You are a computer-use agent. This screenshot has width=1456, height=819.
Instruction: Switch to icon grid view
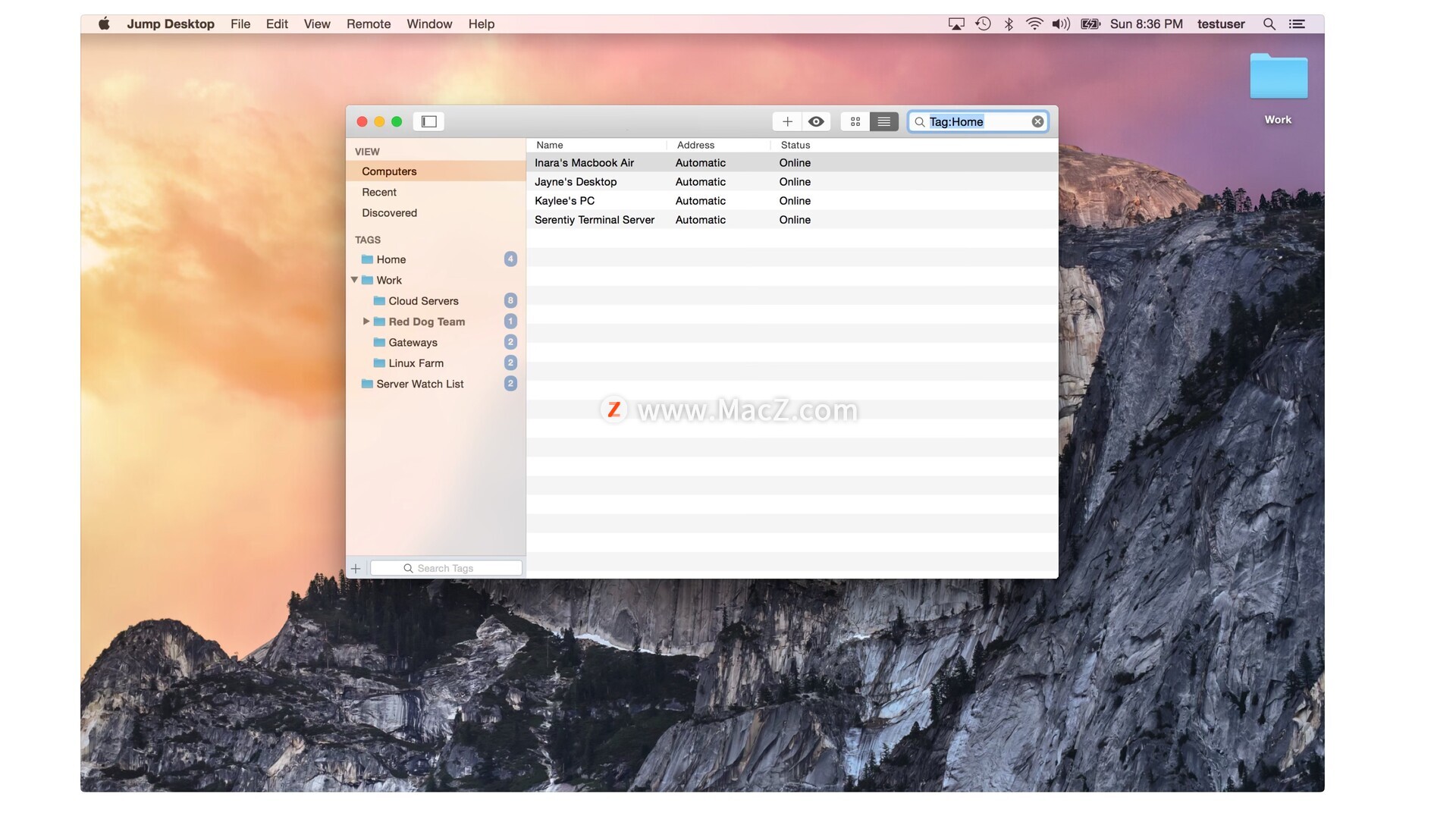click(855, 121)
